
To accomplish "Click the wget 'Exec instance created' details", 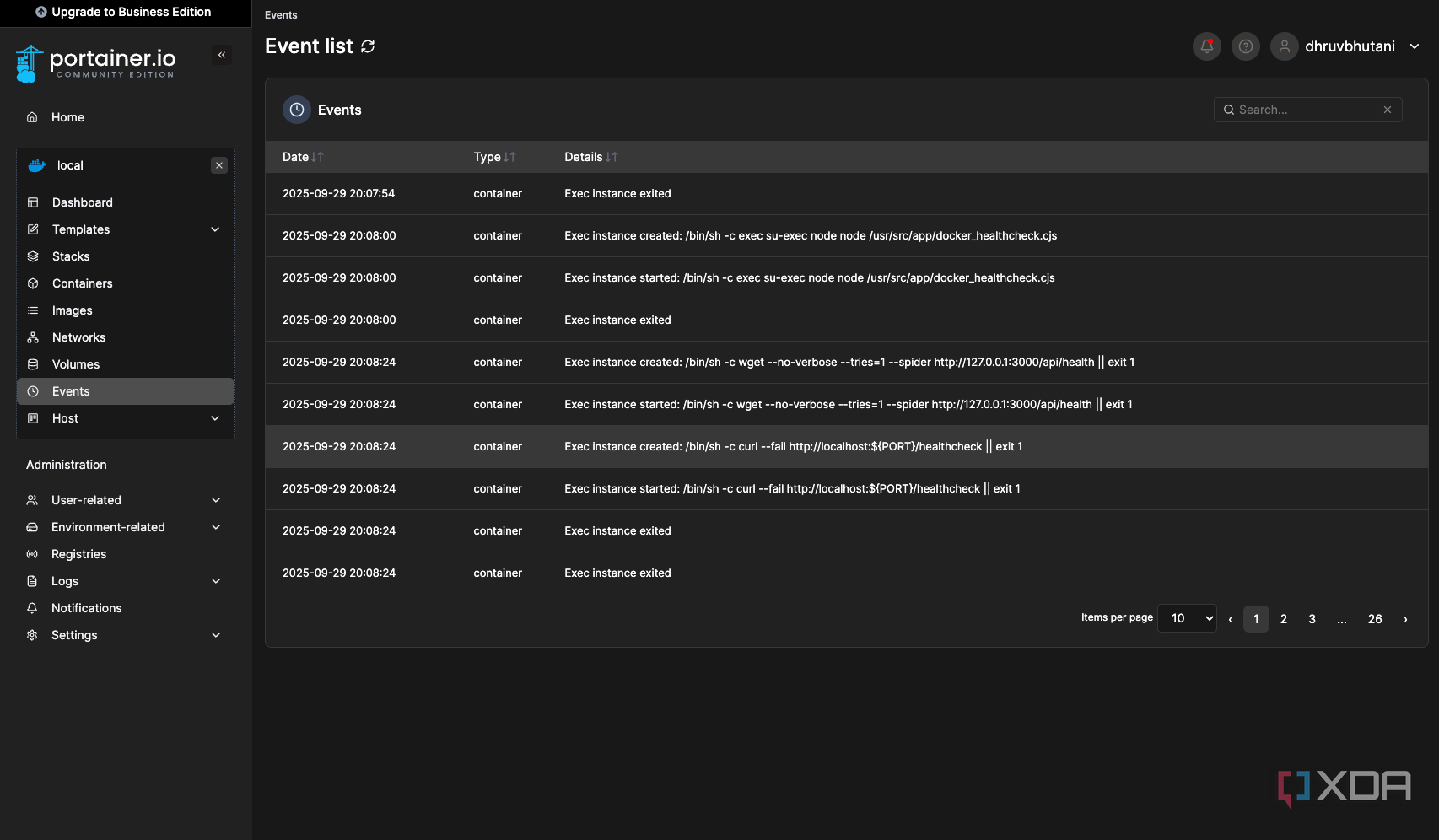I will click(849, 362).
